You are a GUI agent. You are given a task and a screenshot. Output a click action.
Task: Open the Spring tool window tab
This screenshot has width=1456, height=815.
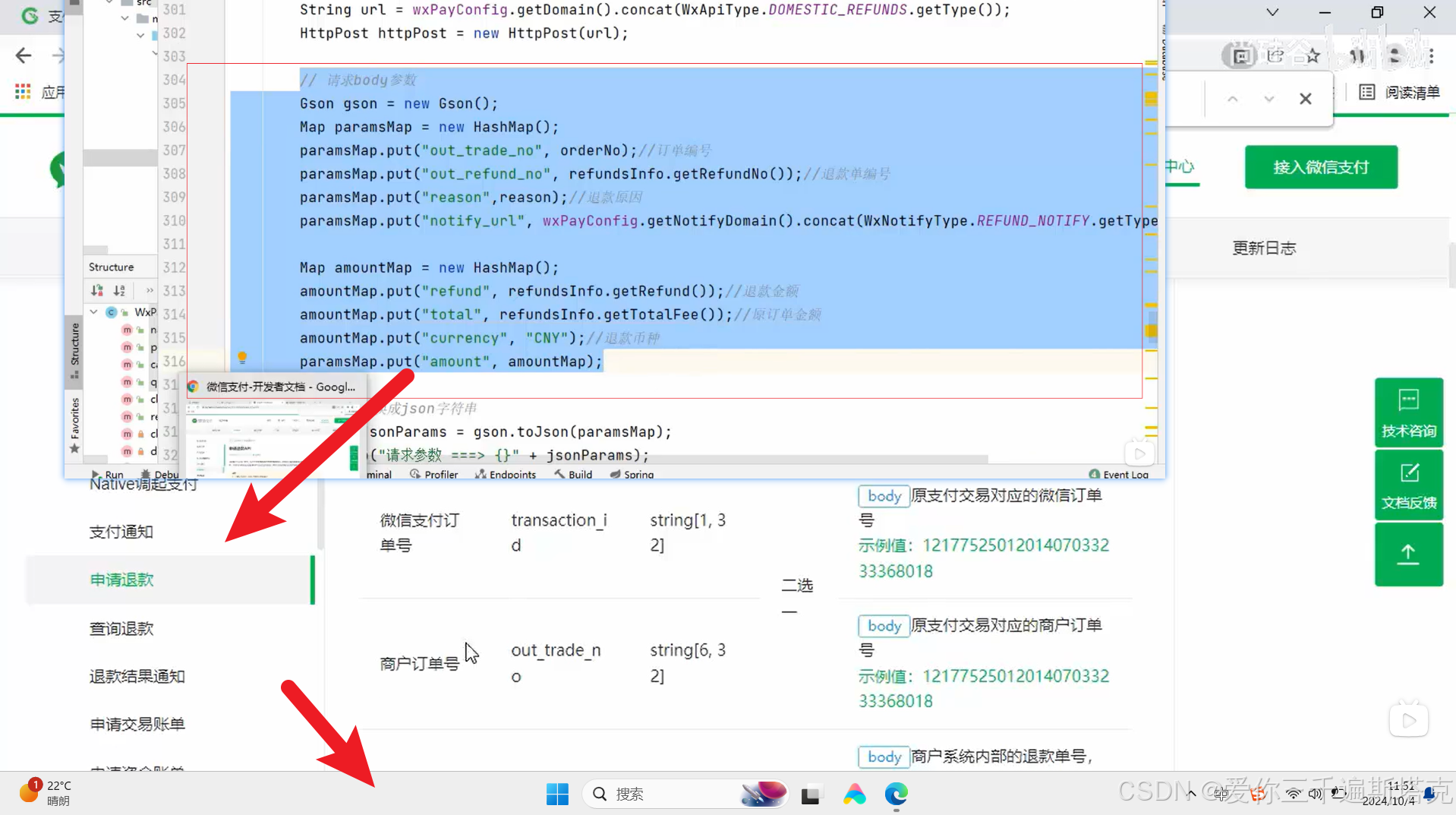coord(632,474)
